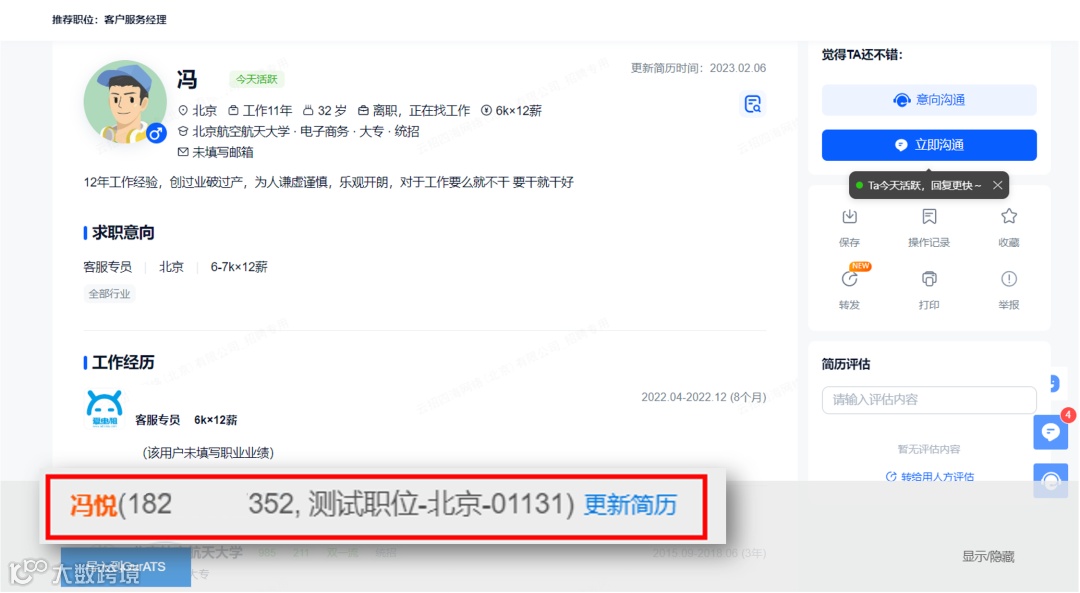Click 更新简历 link in highlighted bar
This screenshot has height=593, width=1080.
(630, 505)
